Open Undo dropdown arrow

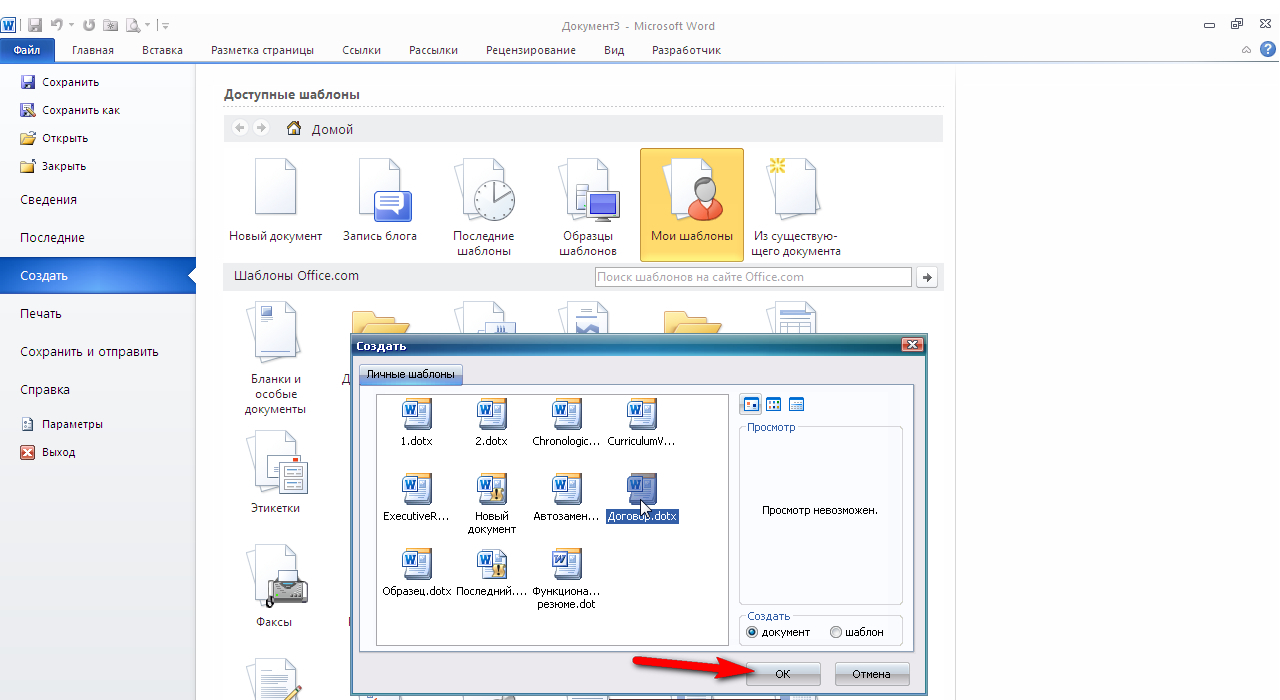[x=72, y=24]
